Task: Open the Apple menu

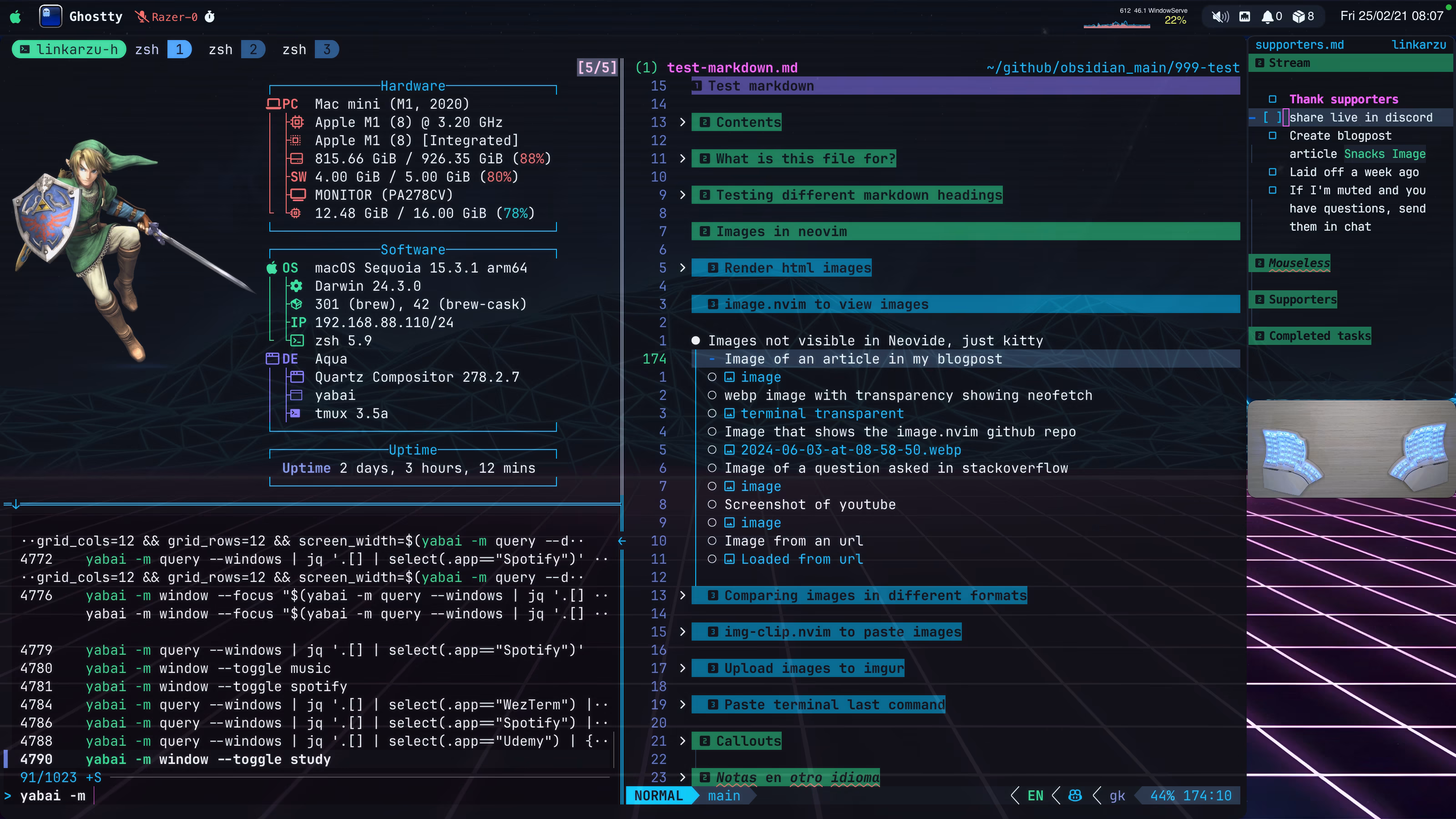Action: pyautogui.click(x=16, y=16)
